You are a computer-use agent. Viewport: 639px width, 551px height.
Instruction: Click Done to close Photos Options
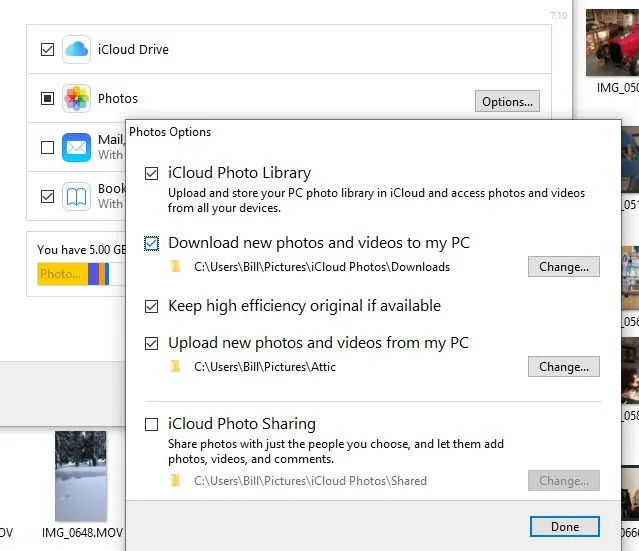click(565, 527)
